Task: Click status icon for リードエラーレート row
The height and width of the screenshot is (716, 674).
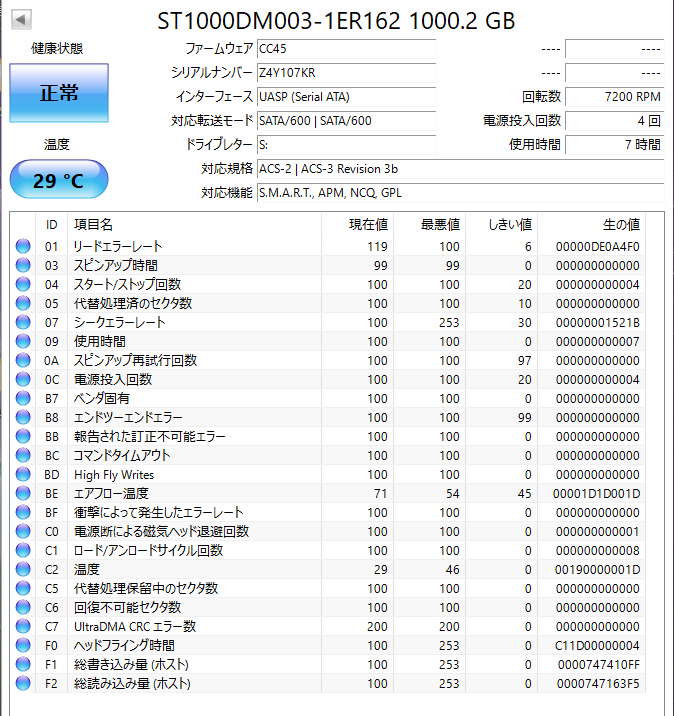Action: click(23, 246)
